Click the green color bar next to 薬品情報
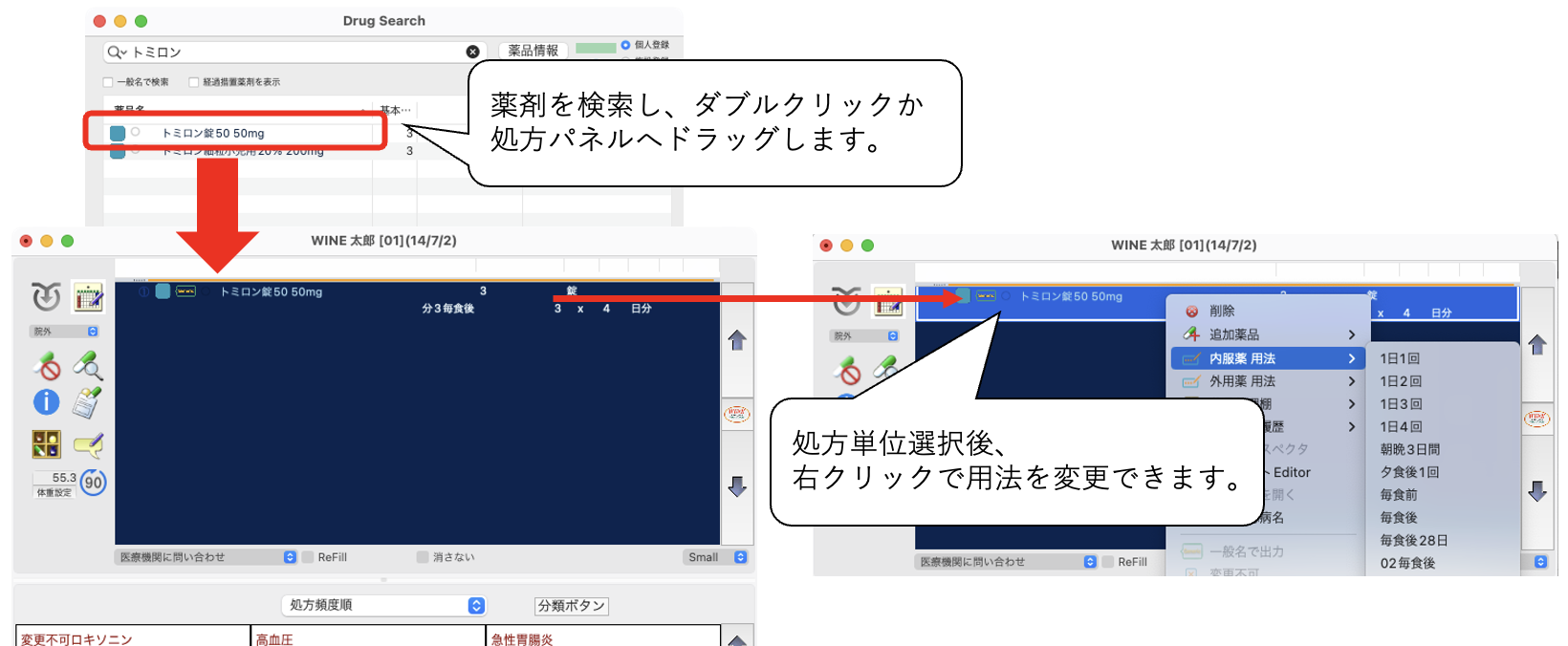The width and height of the screenshot is (1568, 646). pyautogui.click(x=596, y=48)
